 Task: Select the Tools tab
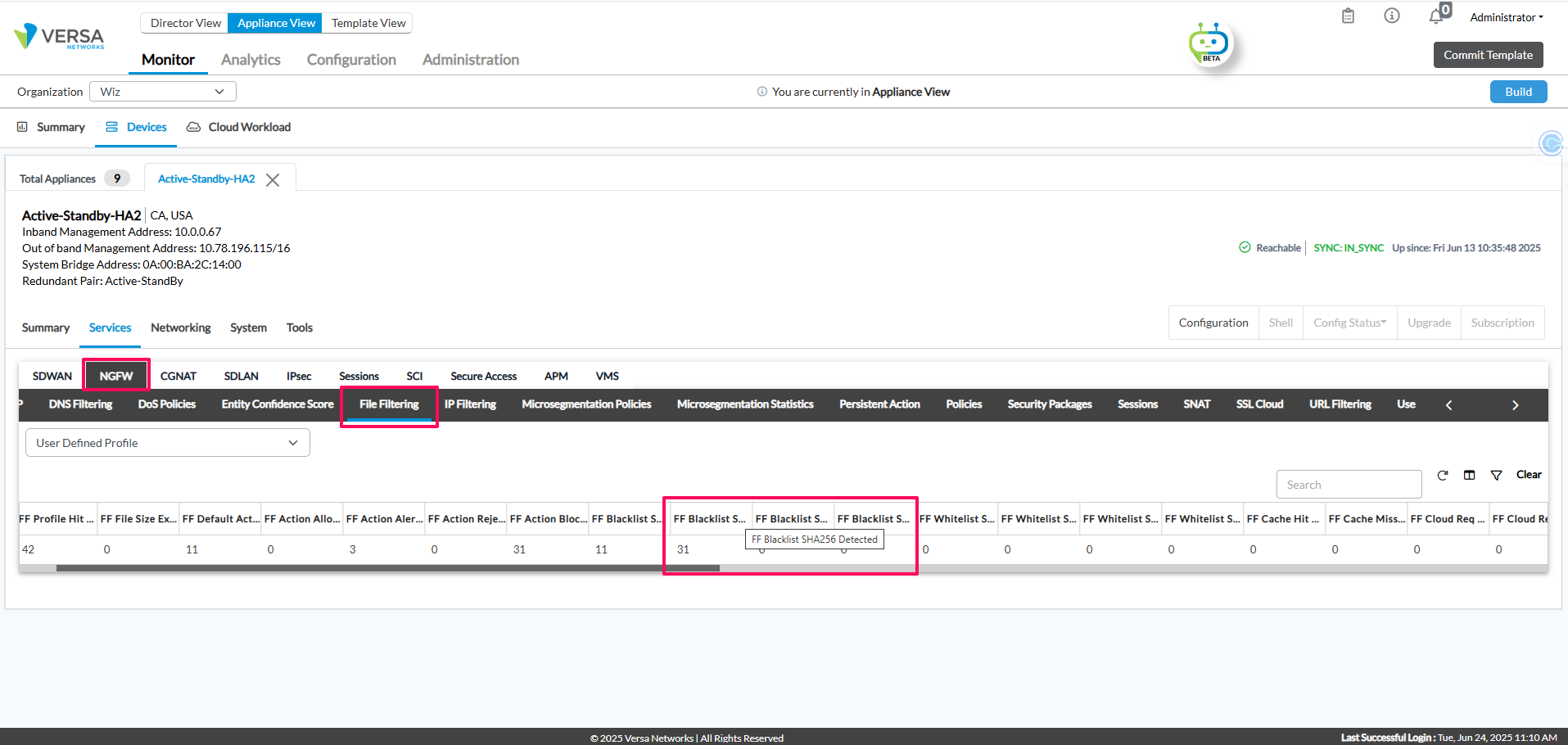299,327
